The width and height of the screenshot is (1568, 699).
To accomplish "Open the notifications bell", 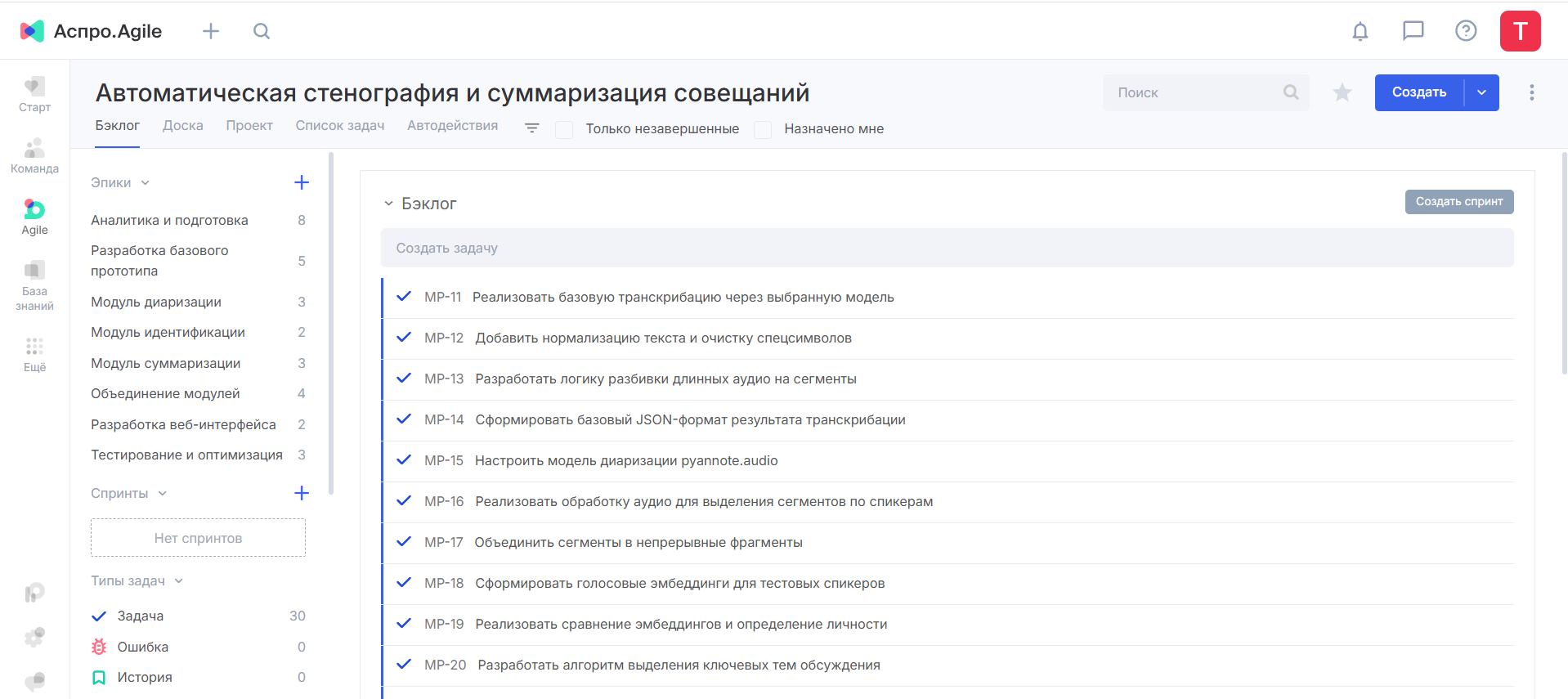I will tap(1360, 31).
